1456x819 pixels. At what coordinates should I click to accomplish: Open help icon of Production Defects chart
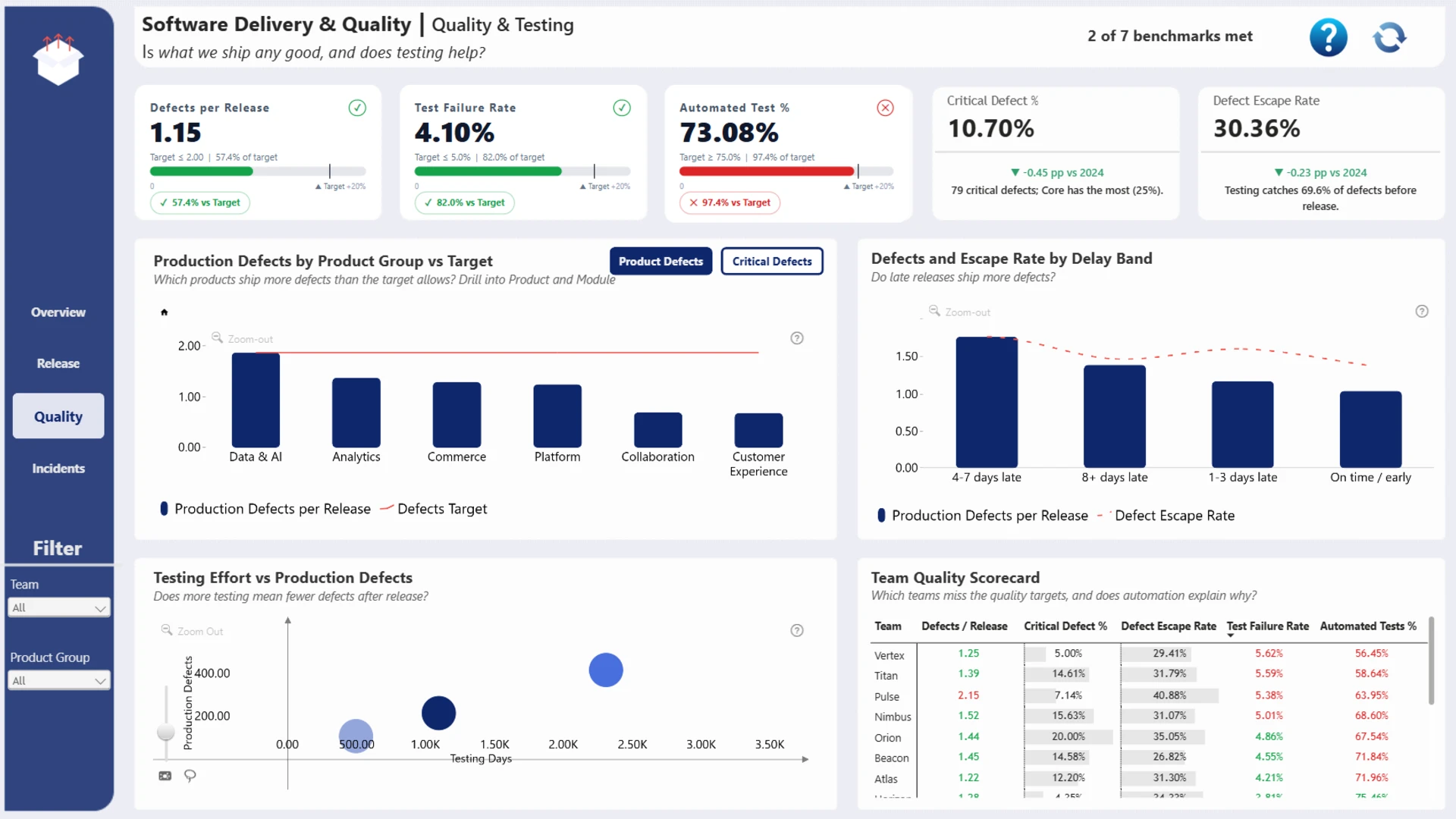click(797, 338)
